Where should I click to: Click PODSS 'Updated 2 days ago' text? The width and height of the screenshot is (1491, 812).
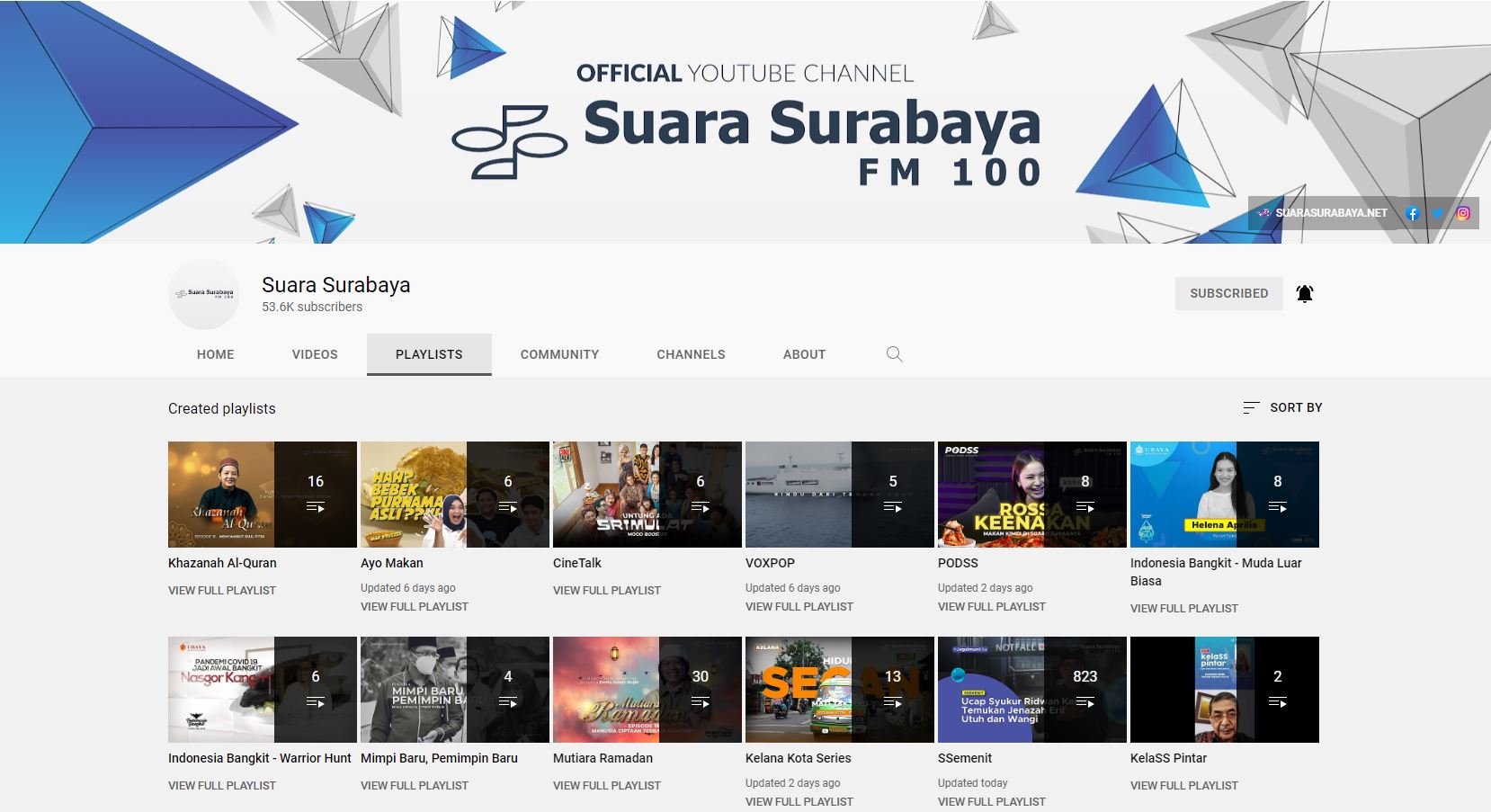coord(985,588)
